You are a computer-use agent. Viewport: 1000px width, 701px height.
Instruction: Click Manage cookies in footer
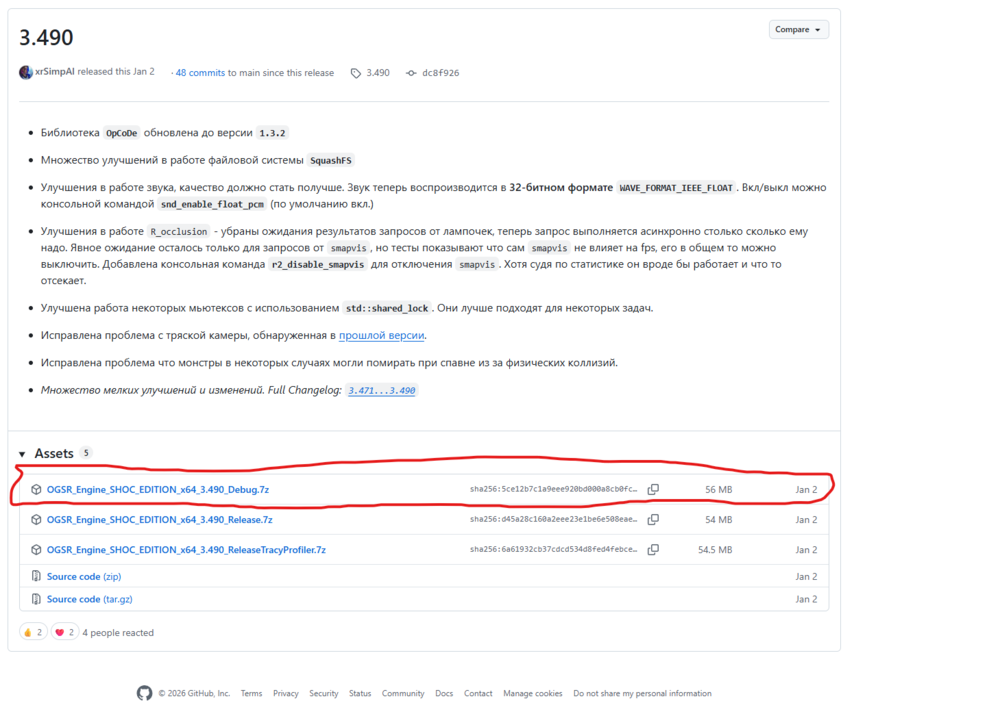point(533,693)
